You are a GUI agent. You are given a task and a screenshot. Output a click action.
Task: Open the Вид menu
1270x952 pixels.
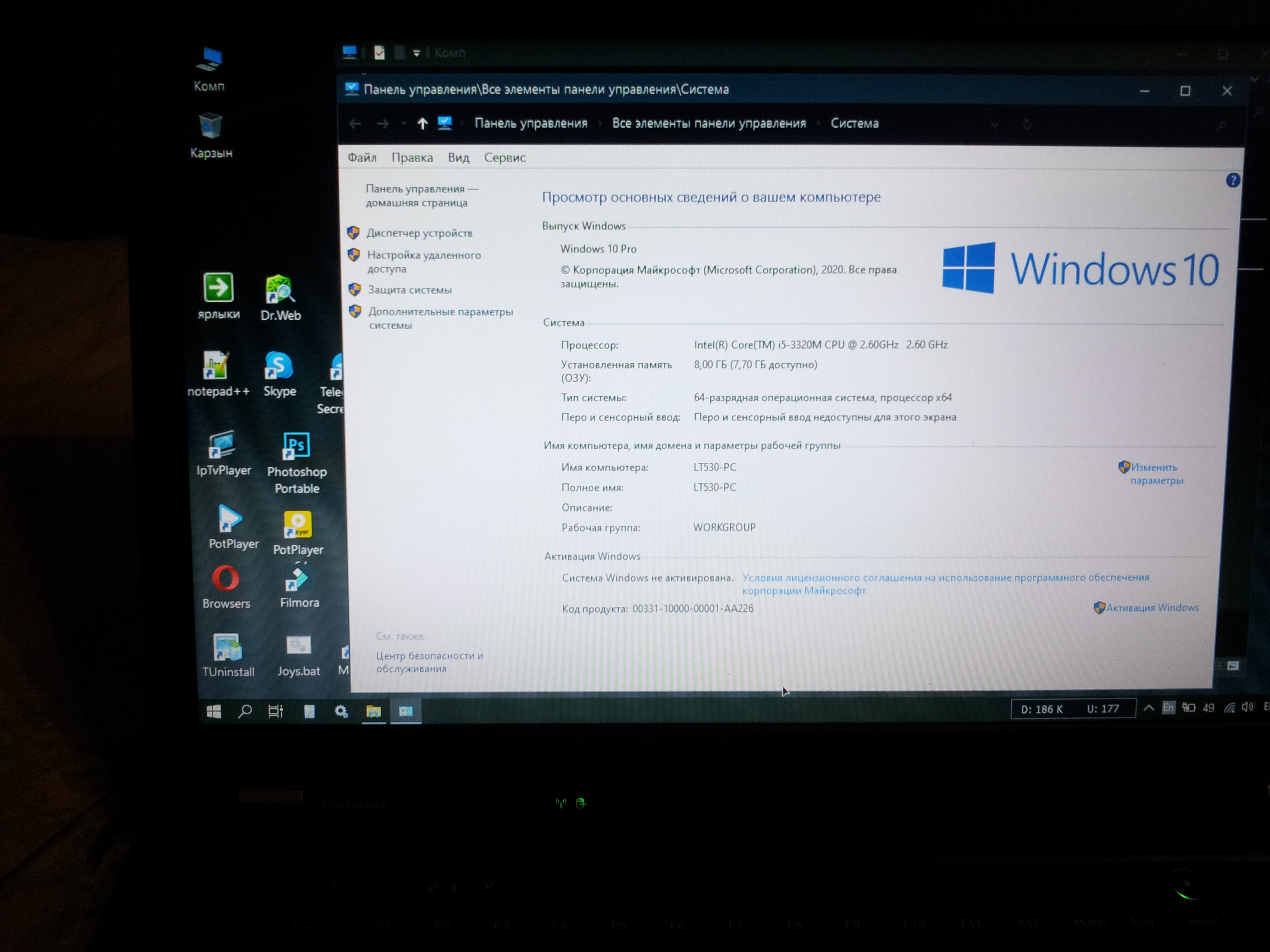(459, 157)
